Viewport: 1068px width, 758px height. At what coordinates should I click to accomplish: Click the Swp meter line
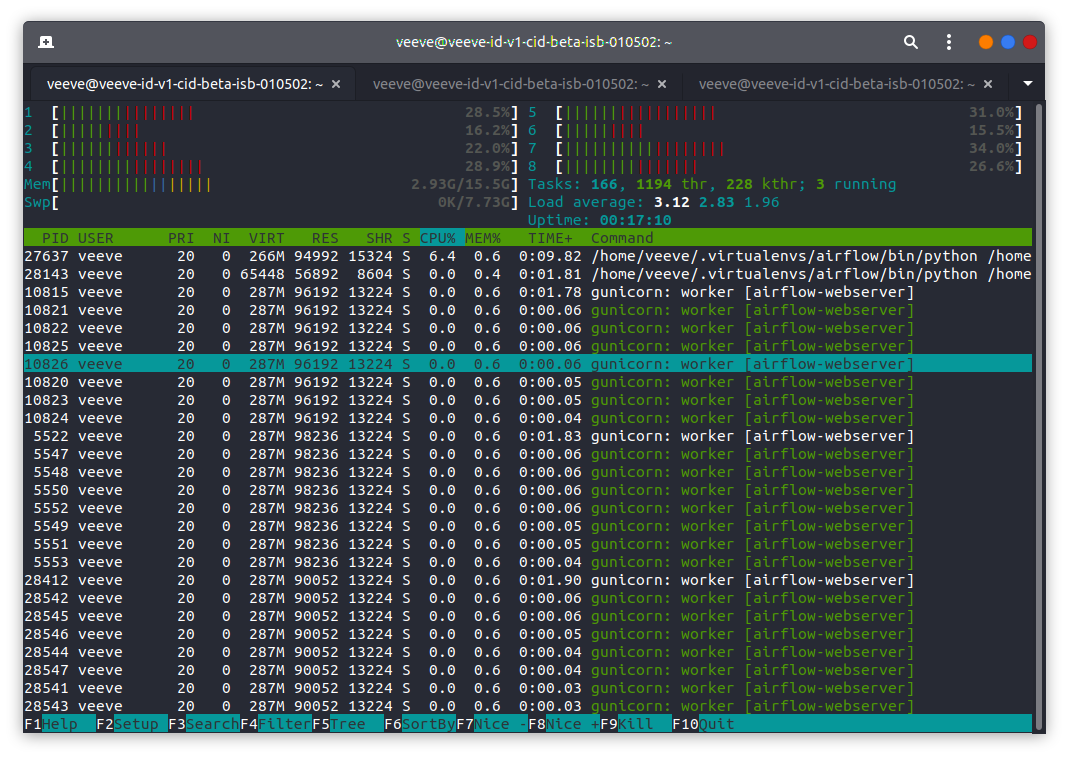coord(271,202)
